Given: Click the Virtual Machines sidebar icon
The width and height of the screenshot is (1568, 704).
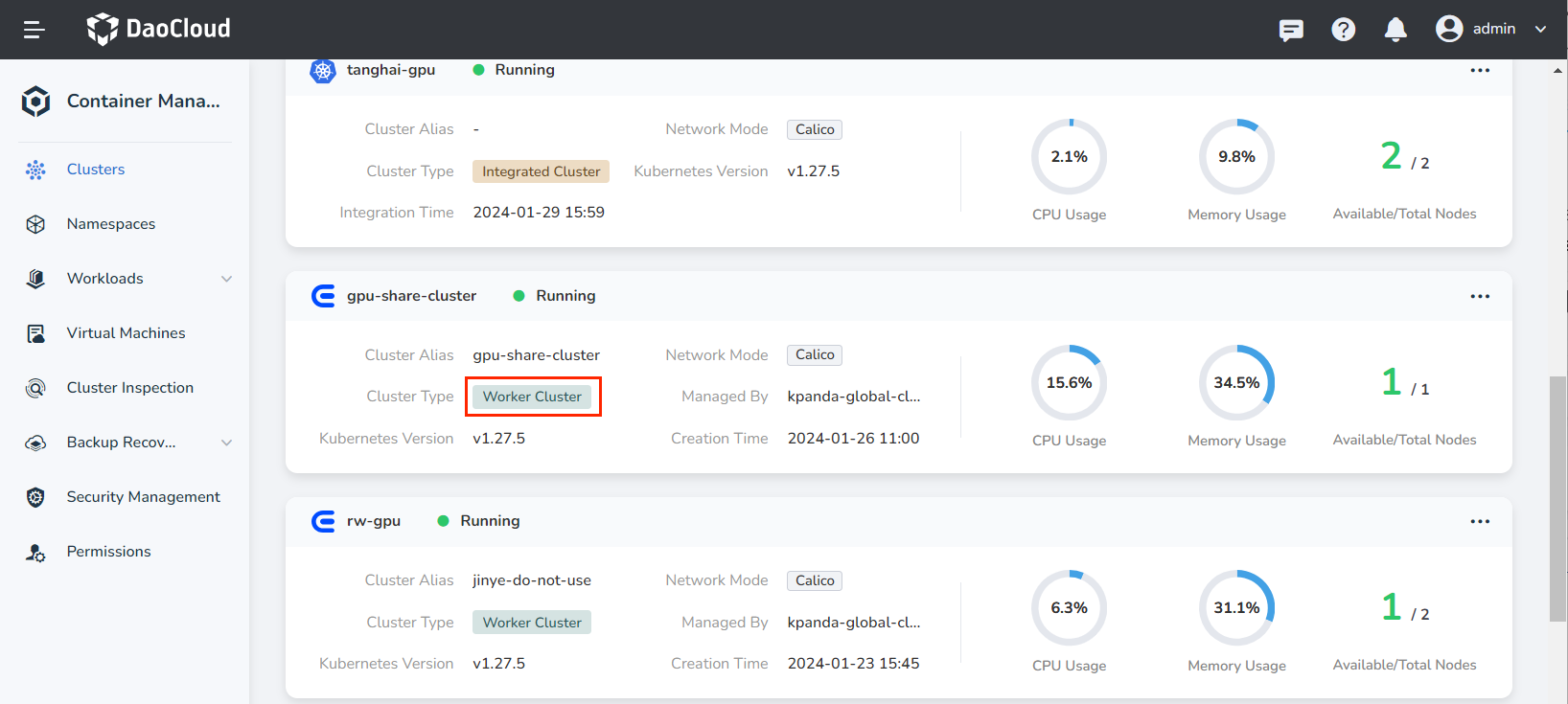Looking at the screenshot, I should tap(35, 333).
